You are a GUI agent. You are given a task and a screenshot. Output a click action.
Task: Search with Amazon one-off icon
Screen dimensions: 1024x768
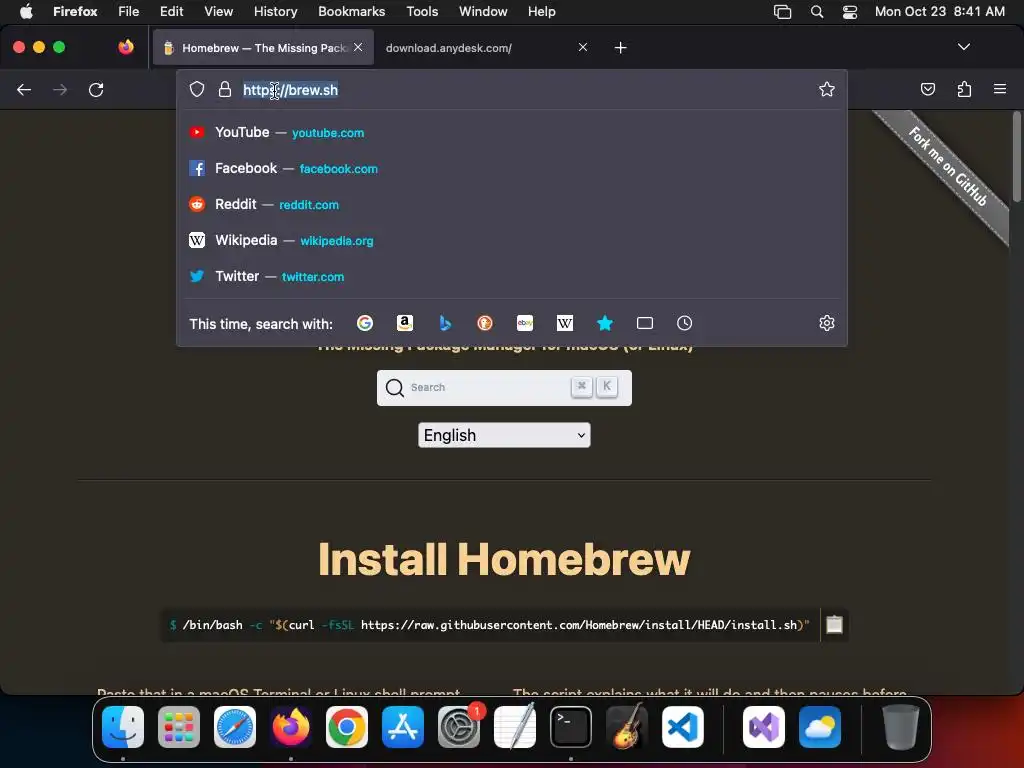405,323
